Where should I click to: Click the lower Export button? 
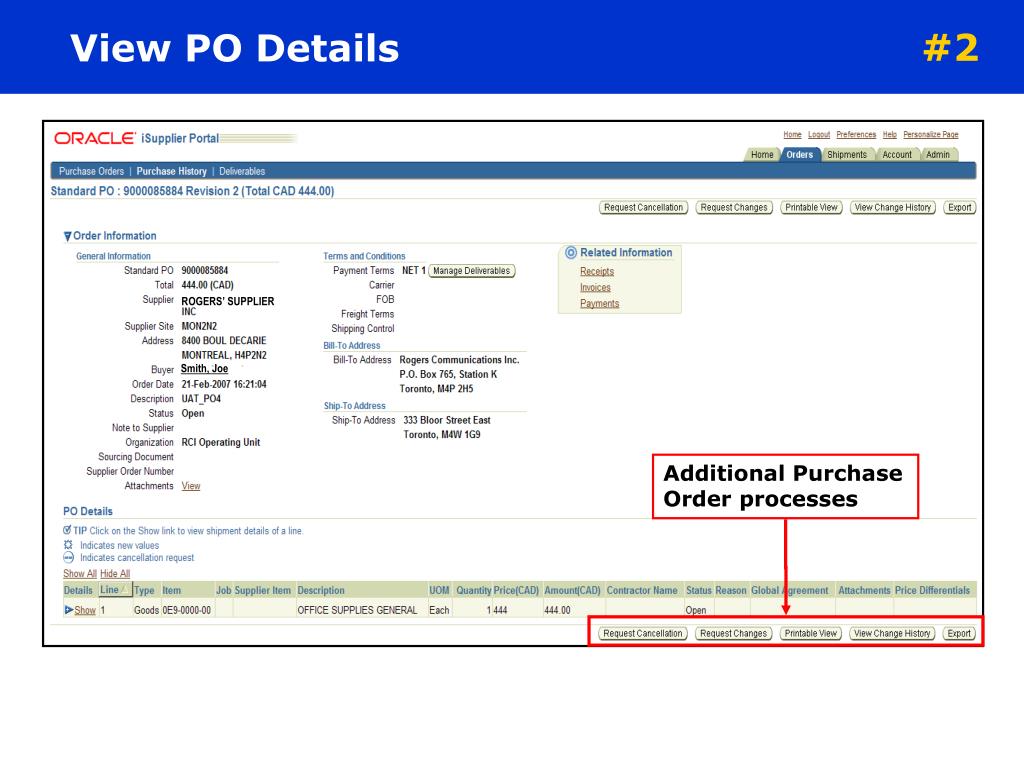[x=959, y=633]
